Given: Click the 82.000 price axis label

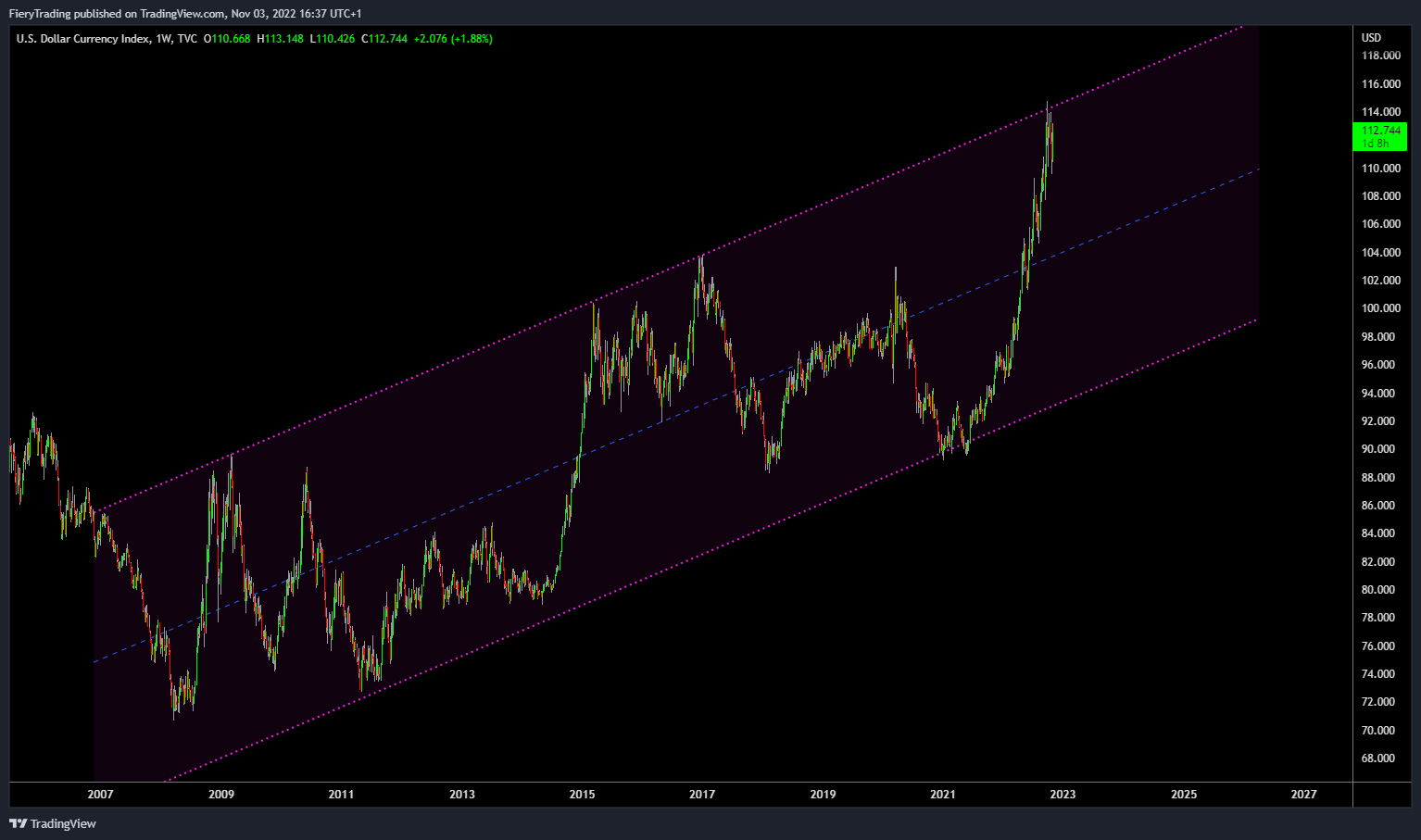Looking at the screenshot, I should tap(1380, 562).
